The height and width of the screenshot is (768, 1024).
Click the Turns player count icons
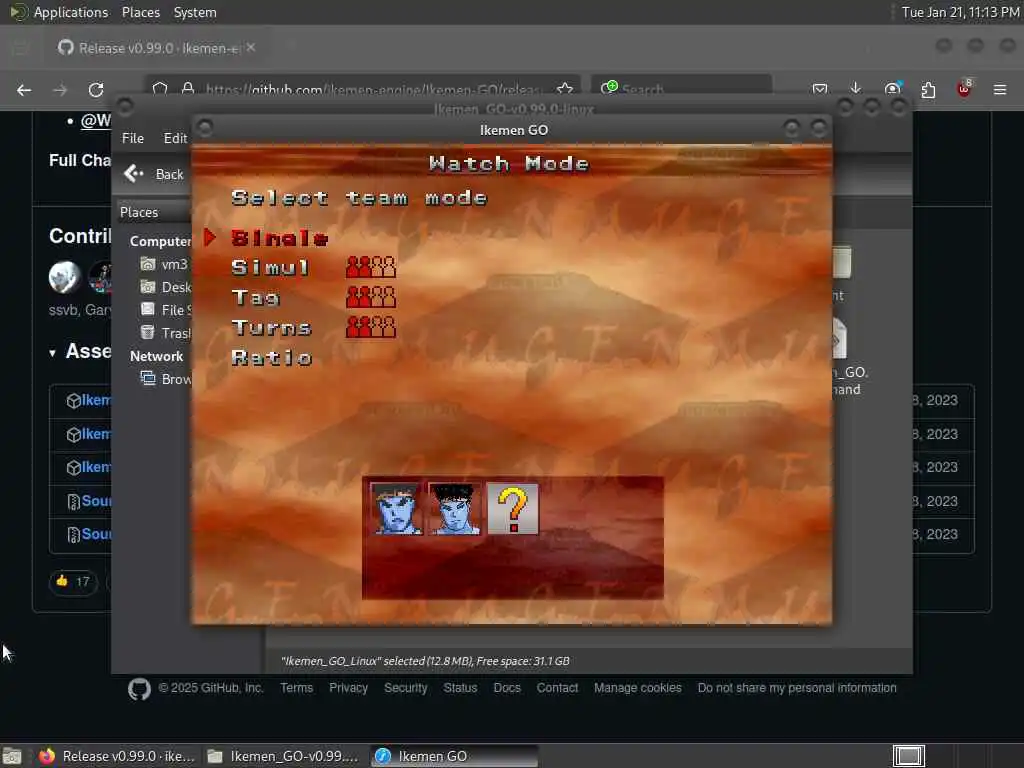tap(371, 327)
